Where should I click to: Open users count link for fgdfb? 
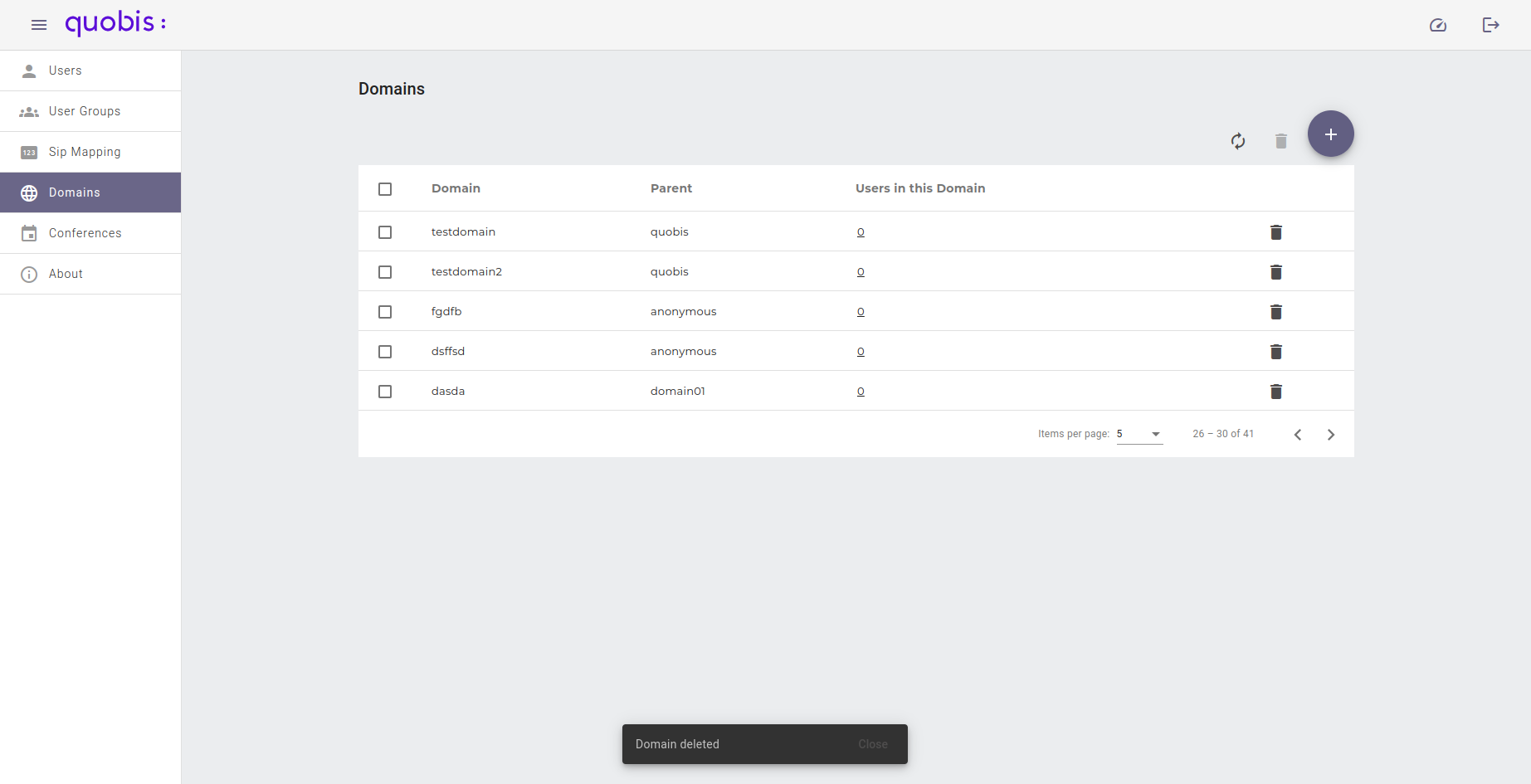(861, 312)
